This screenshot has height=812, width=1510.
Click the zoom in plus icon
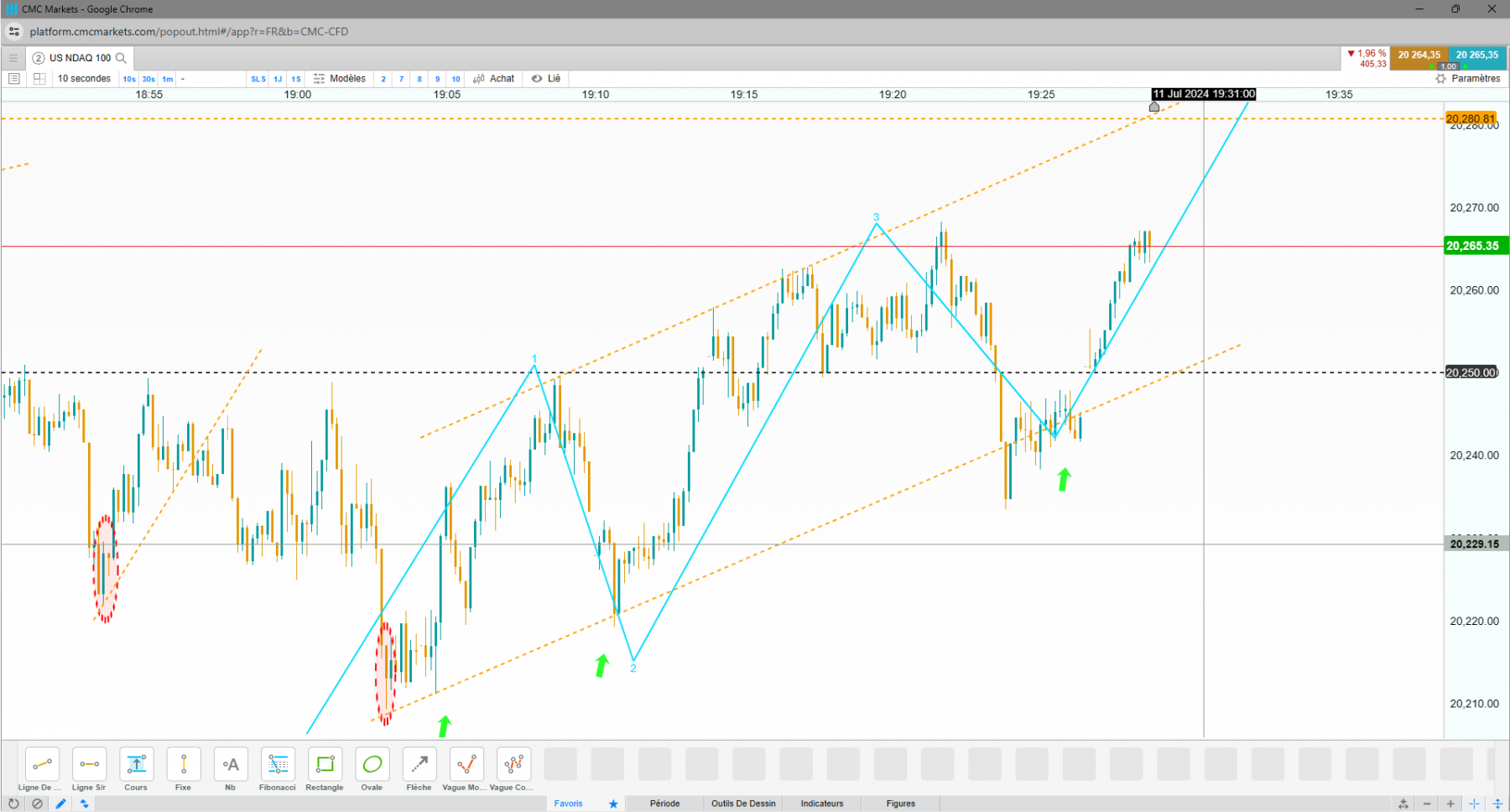1450,804
